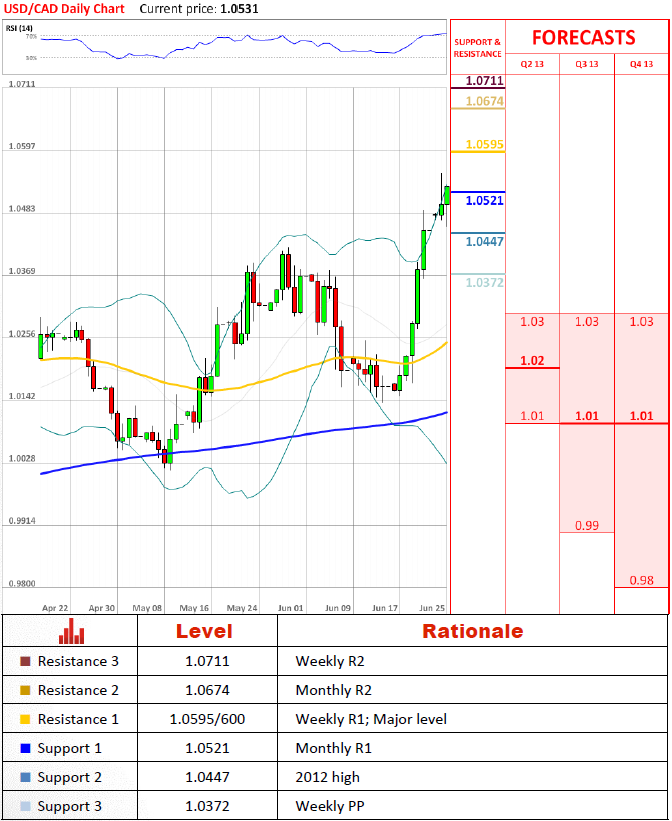Click the RSI (14) indicator label

(19, 28)
